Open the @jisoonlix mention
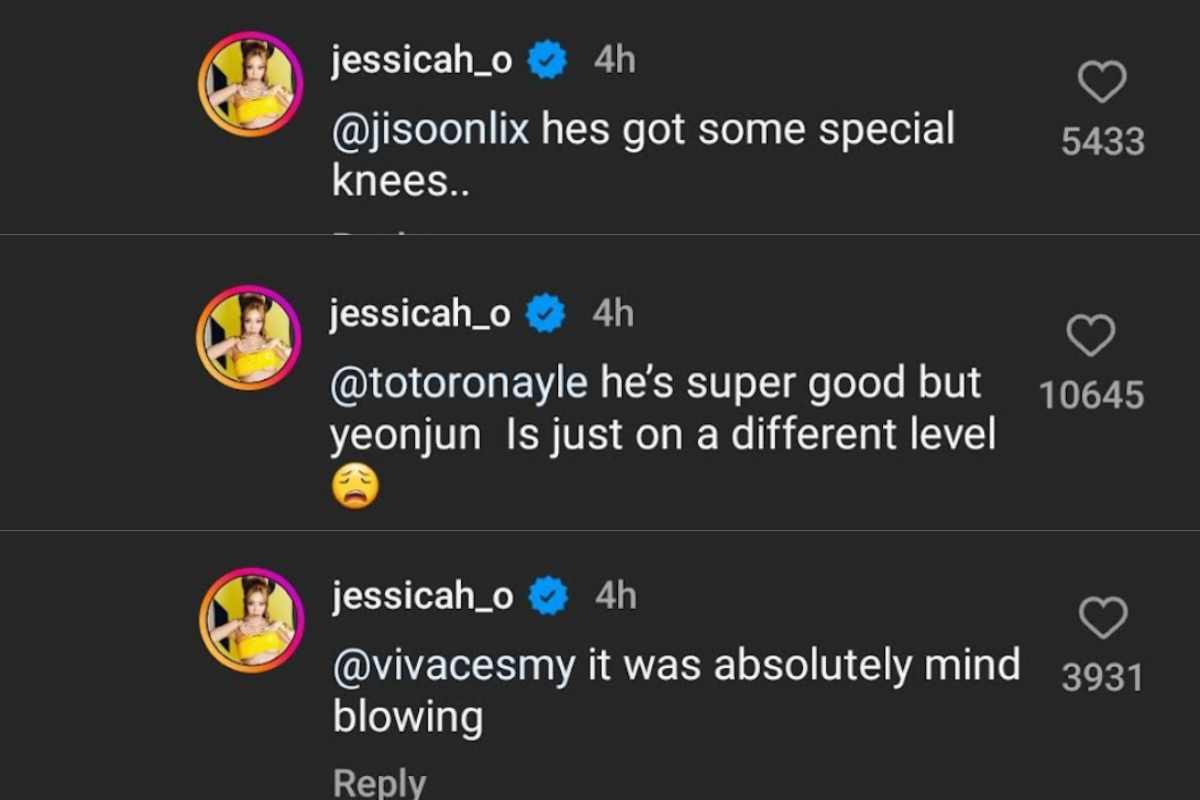The height and width of the screenshot is (800, 1200). click(430, 130)
